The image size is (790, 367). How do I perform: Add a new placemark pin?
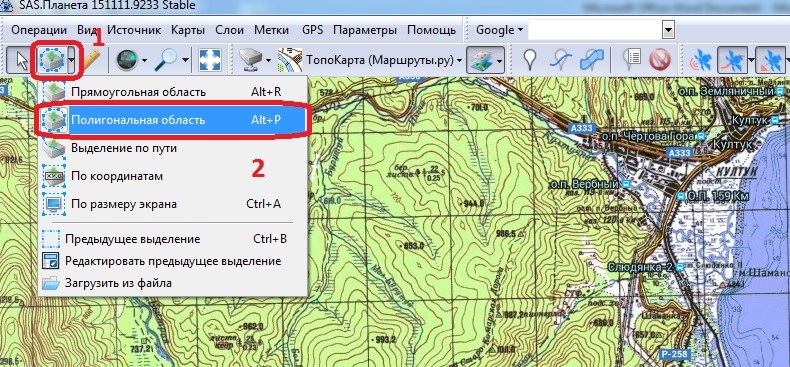pos(529,60)
